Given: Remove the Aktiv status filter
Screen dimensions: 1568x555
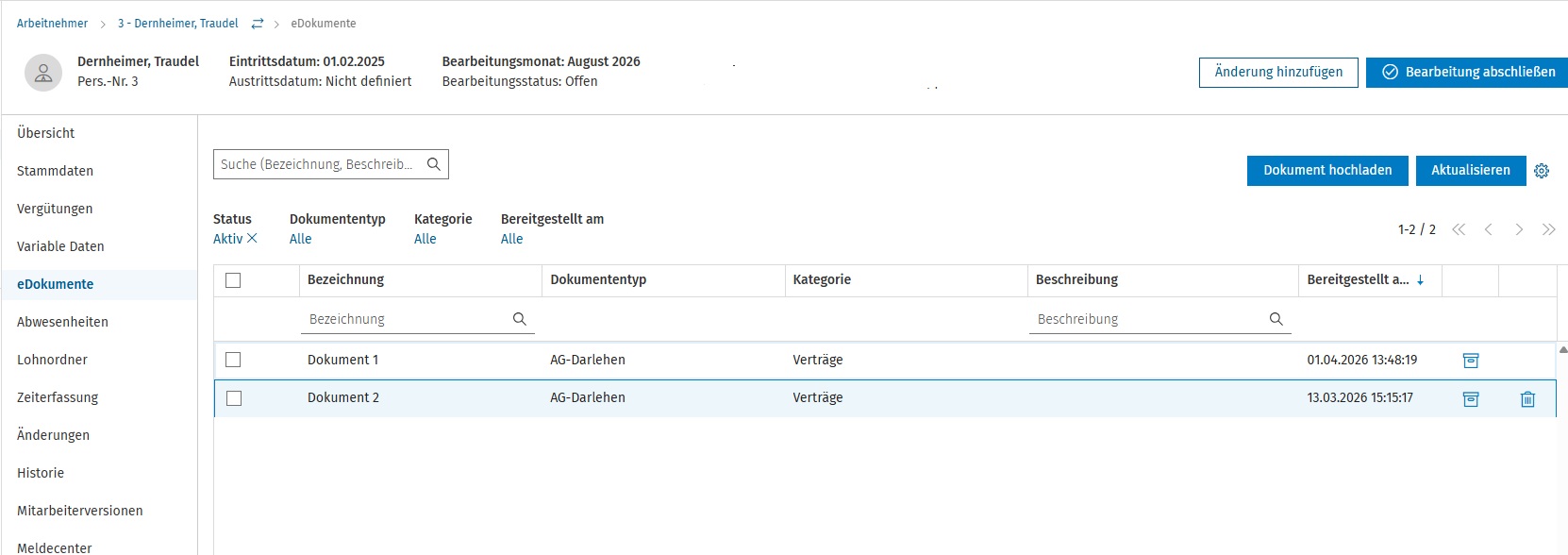Looking at the screenshot, I should 252,239.
